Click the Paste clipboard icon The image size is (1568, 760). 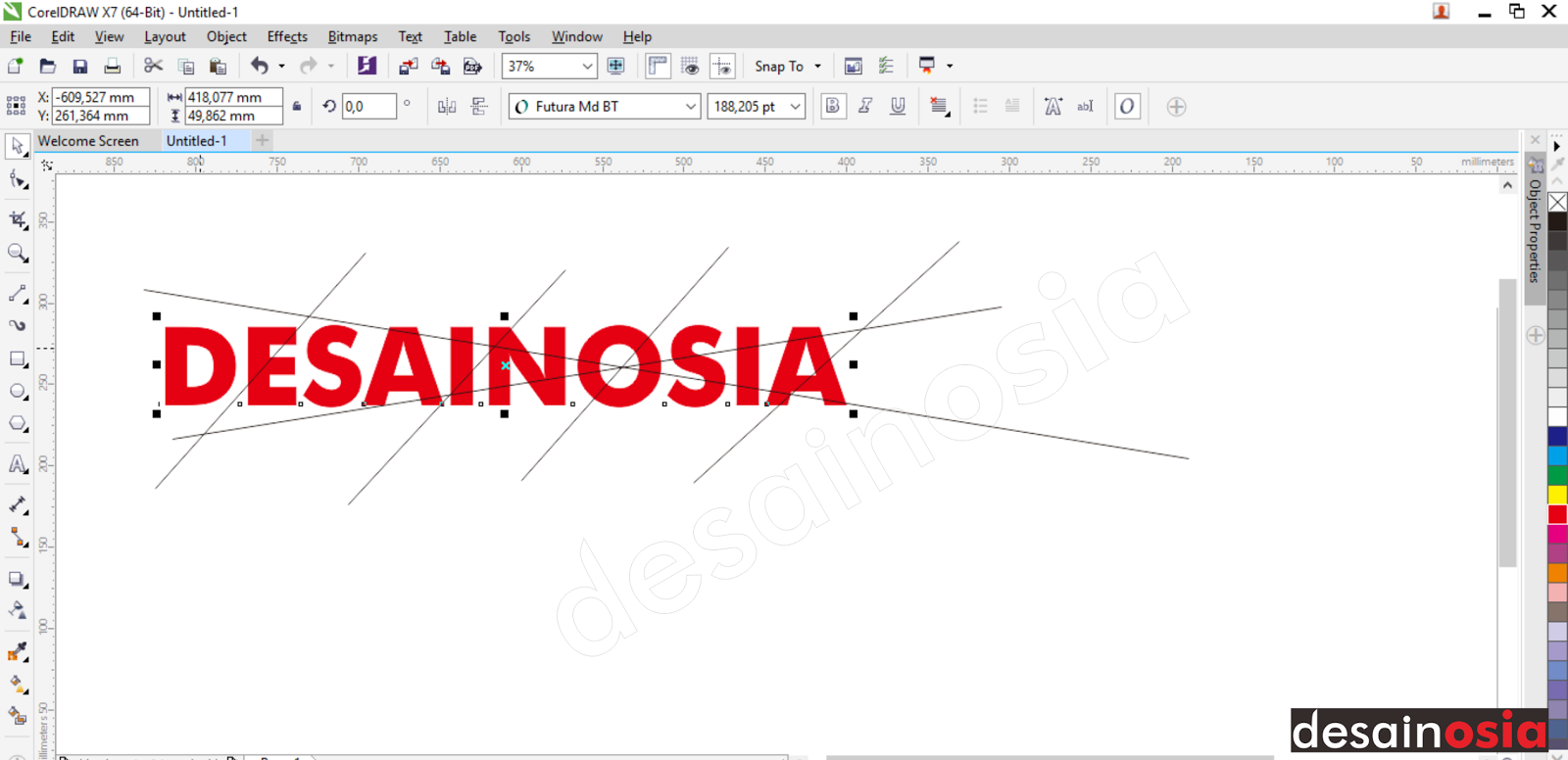click(x=218, y=66)
